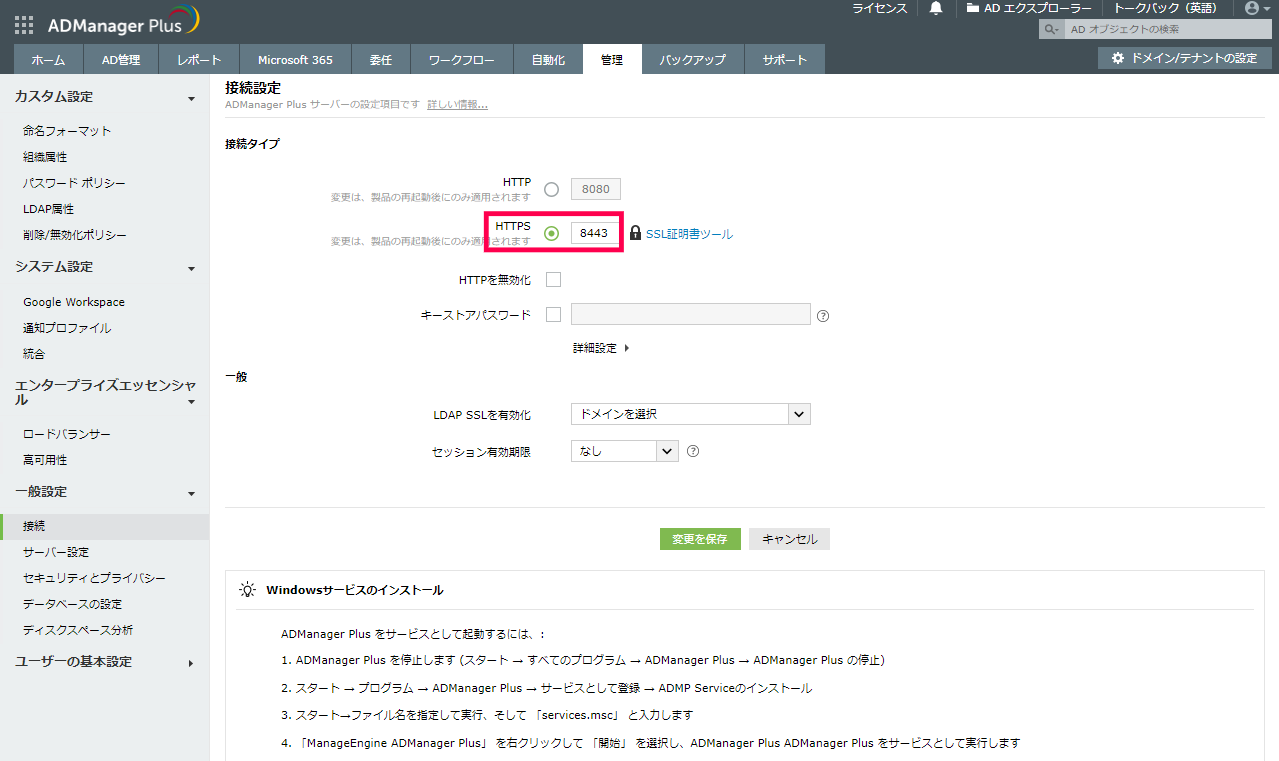Click the ライセンス link
This screenshot has height=761, width=1279.
[880, 8]
